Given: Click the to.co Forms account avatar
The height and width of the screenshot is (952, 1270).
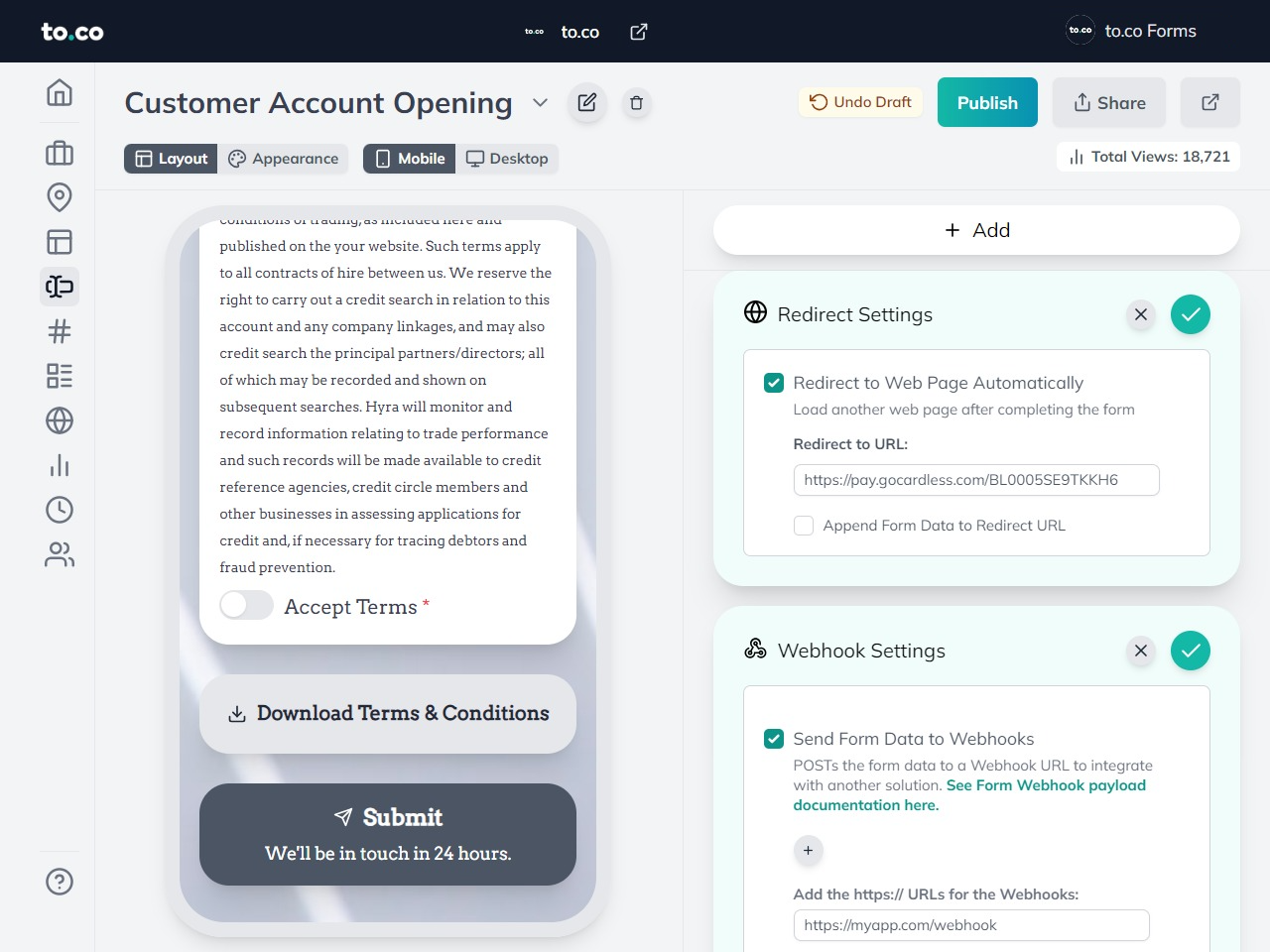Looking at the screenshot, I should point(1080,31).
